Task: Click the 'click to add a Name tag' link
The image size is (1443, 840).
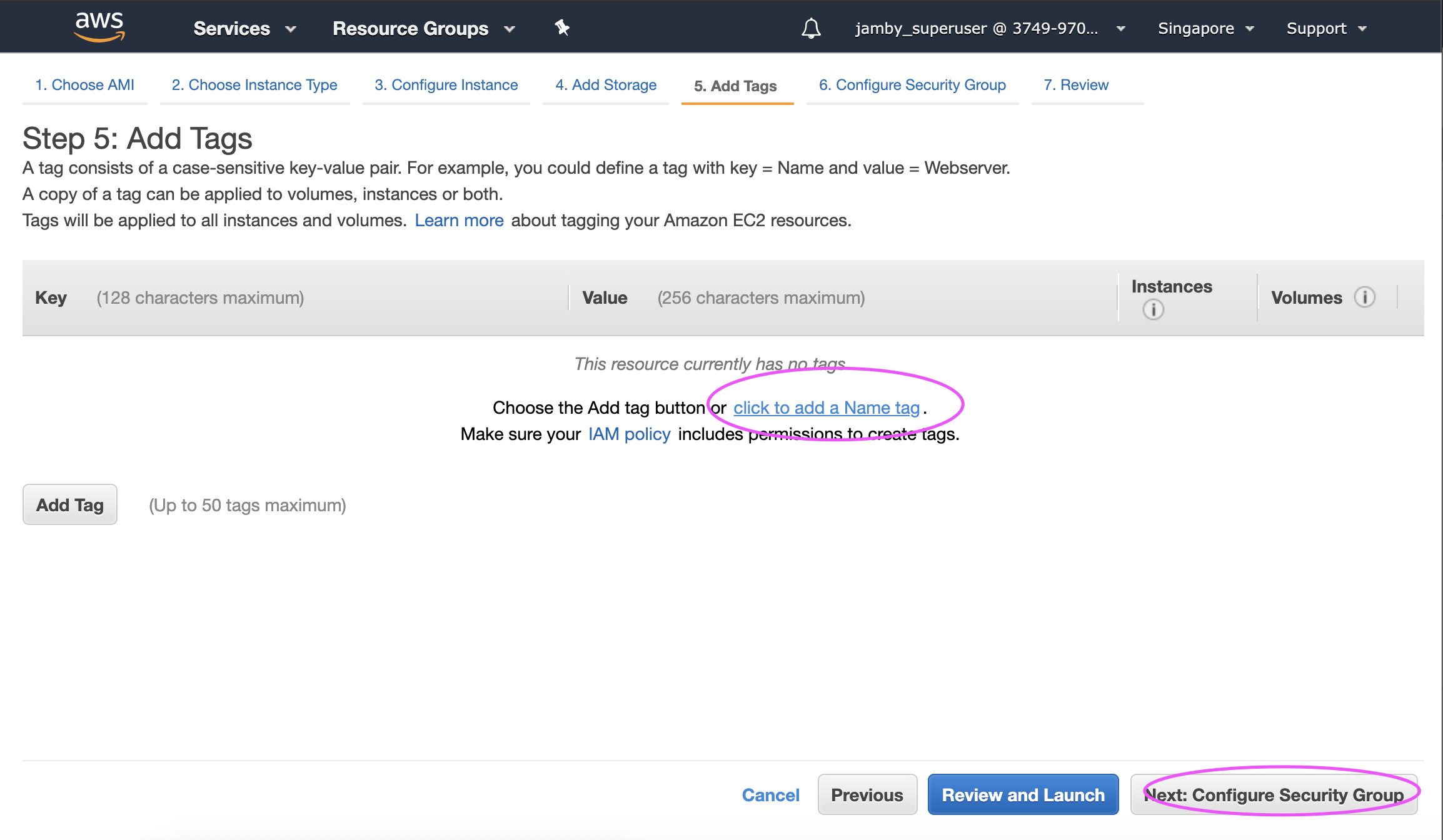Action: tap(826, 407)
